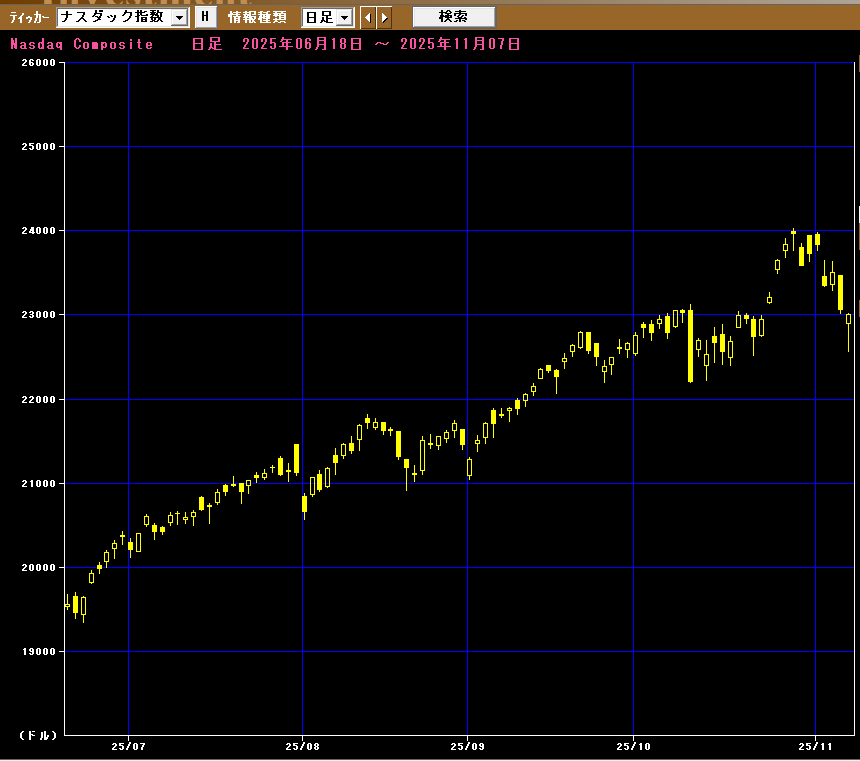This screenshot has width=860, height=761.
Task: Click the Nasdaq Composite chart title
Action: [x=82, y=44]
